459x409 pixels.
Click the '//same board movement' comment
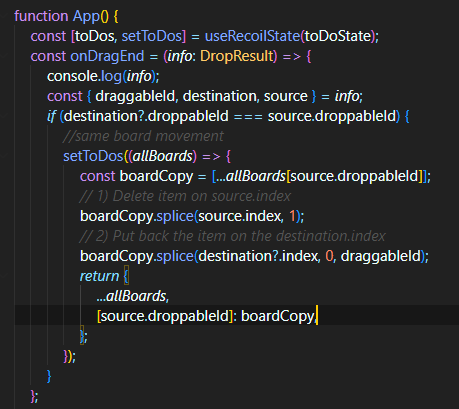click(x=143, y=136)
